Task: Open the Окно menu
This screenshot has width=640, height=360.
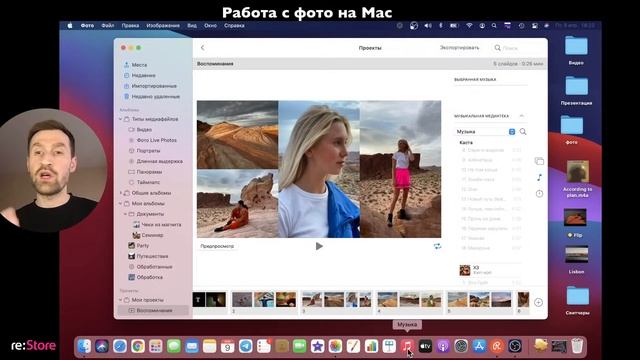Action: point(210,25)
